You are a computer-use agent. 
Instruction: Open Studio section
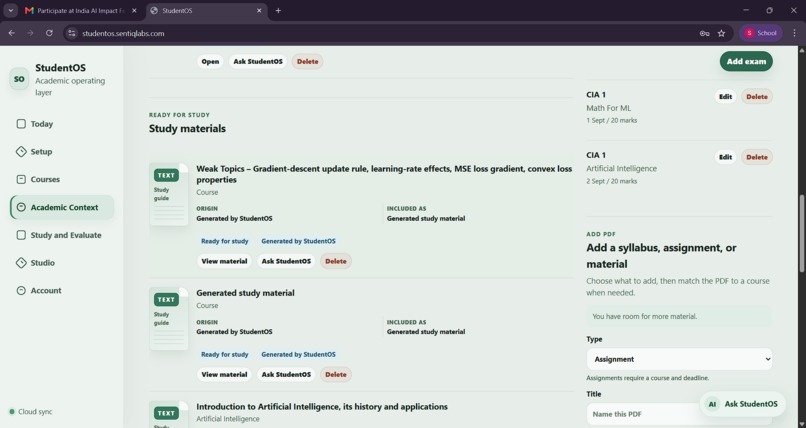(x=62, y=263)
